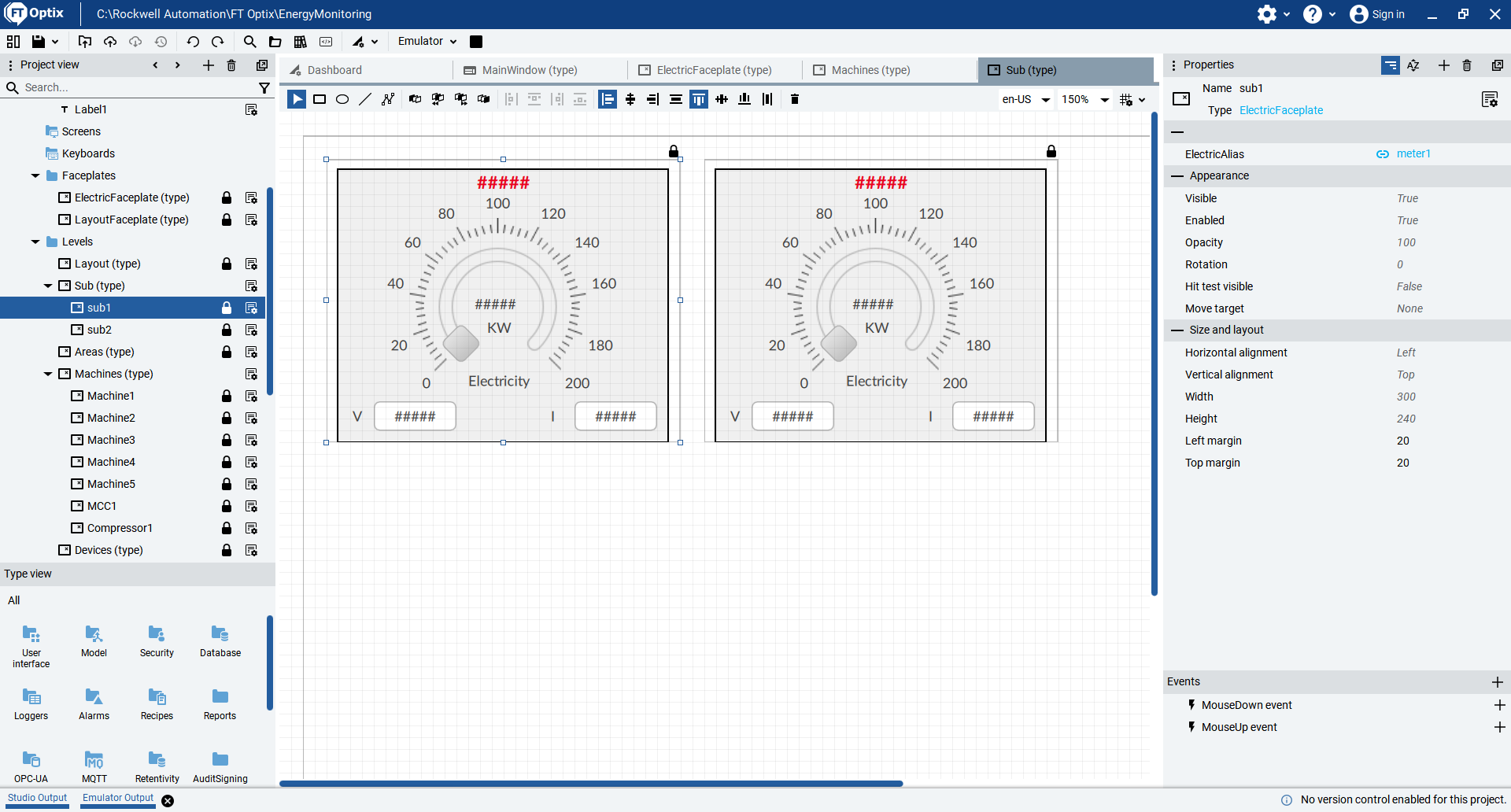
Task: Stop the emulator with the black square
Action: coord(476,42)
